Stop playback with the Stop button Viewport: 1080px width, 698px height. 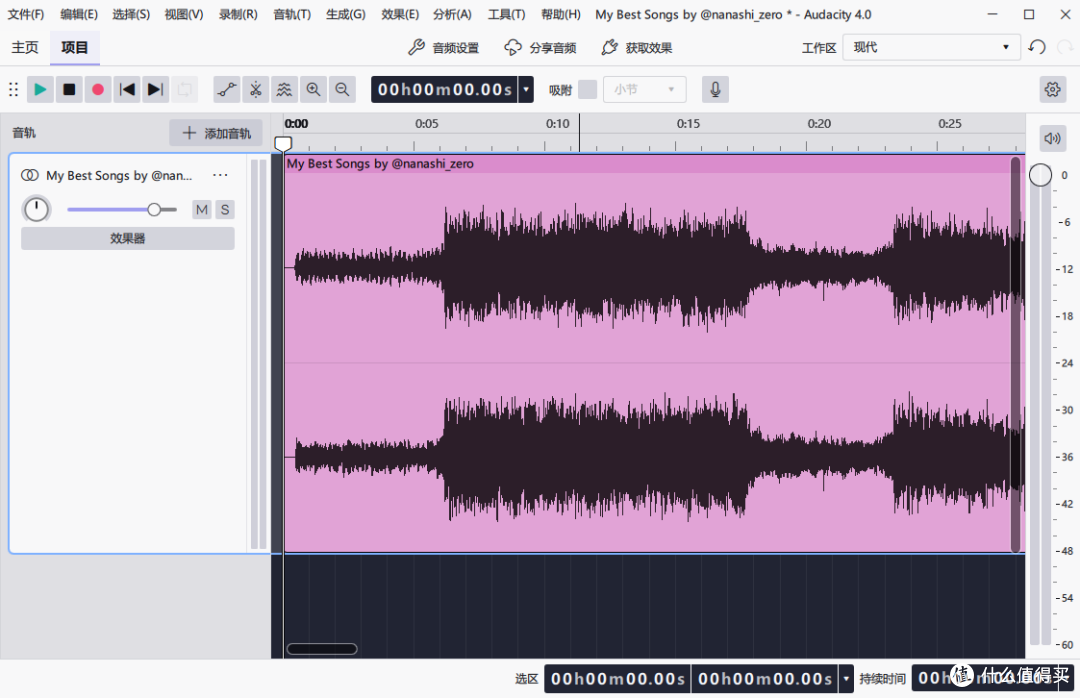pos(69,90)
